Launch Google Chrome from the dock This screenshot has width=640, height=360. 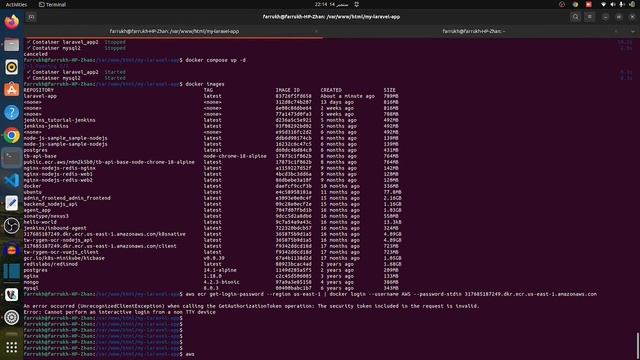(x=11, y=135)
